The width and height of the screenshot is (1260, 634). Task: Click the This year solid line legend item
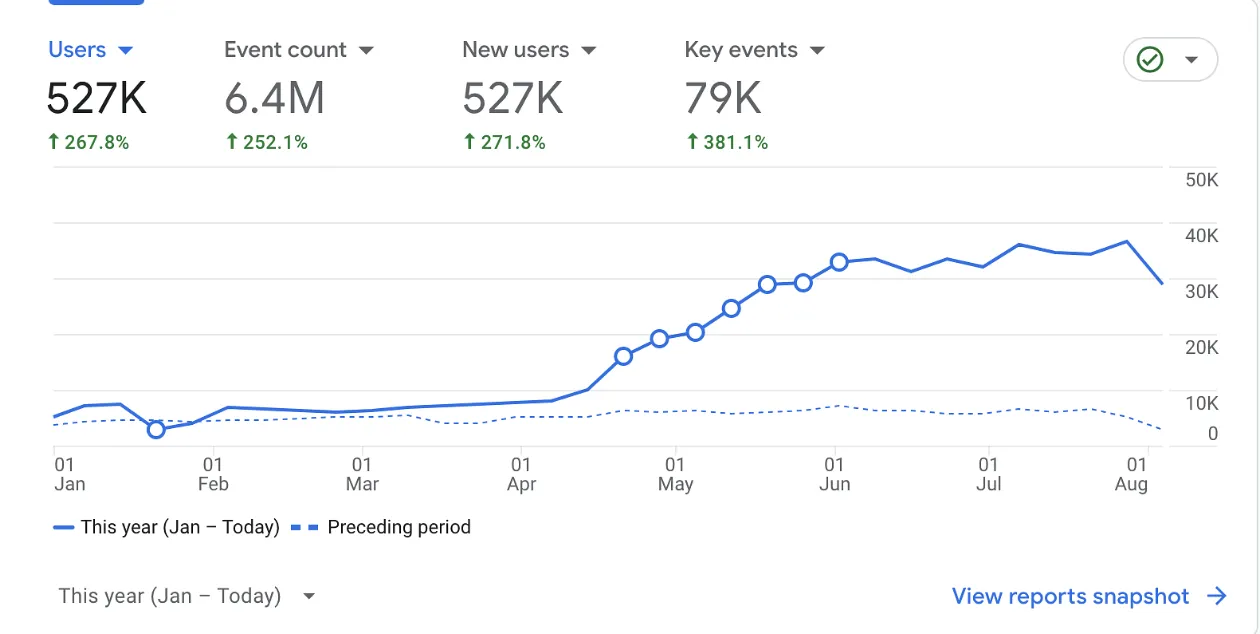pos(166,527)
